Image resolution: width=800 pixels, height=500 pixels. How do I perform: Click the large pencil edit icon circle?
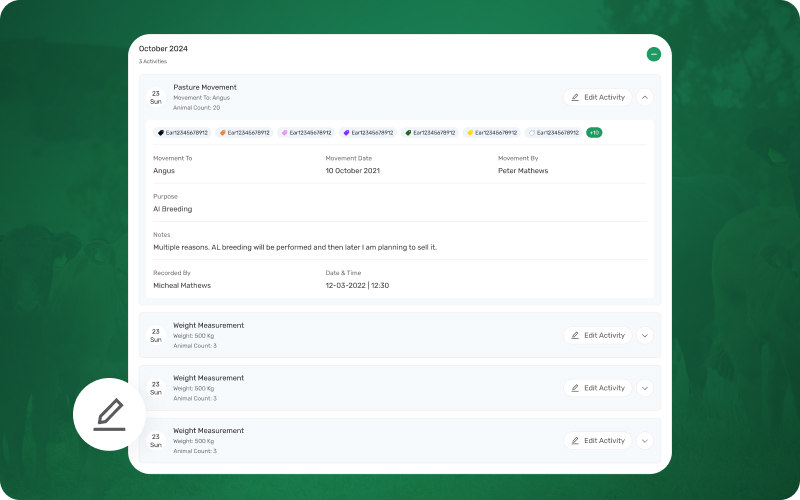(109, 414)
